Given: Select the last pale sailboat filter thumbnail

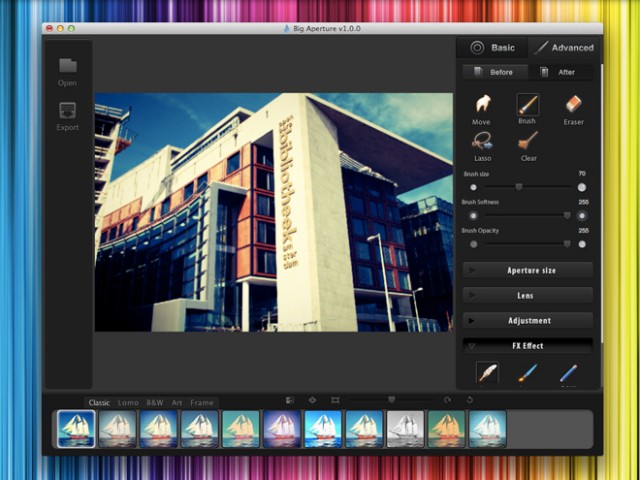Looking at the screenshot, I should [x=488, y=429].
